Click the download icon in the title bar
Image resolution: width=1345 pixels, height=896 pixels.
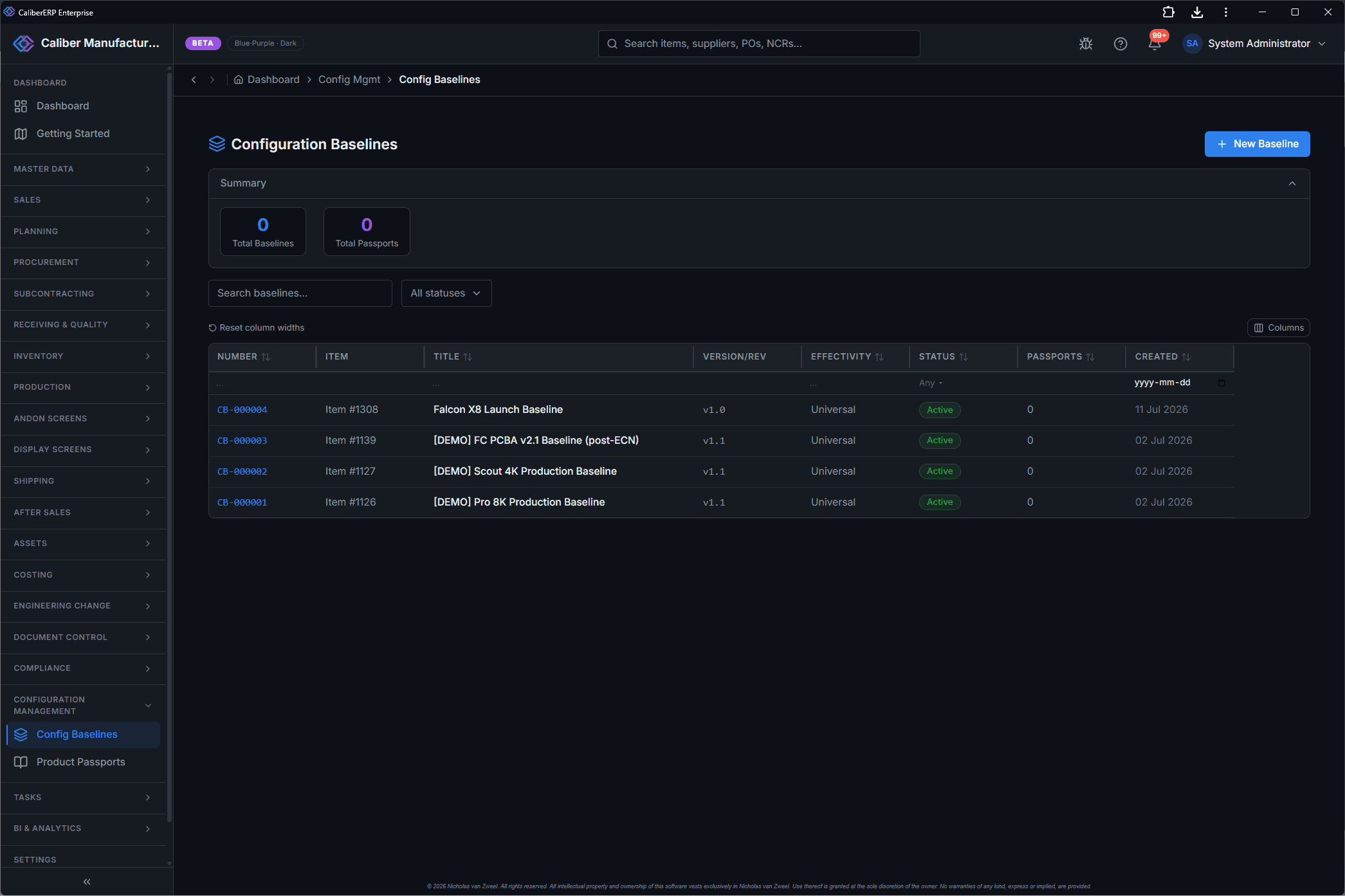coord(1197,12)
